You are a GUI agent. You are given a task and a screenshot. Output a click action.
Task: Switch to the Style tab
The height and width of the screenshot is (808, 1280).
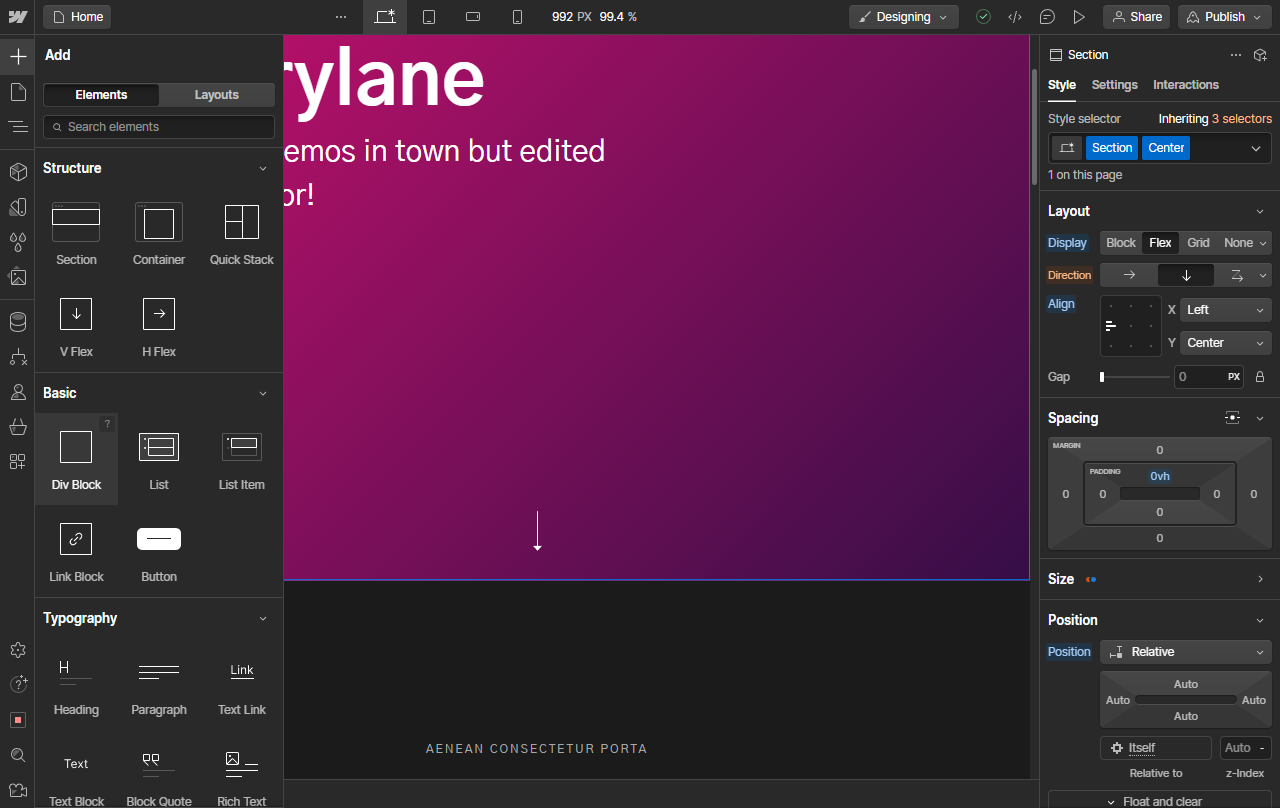pyautogui.click(x=1062, y=85)
